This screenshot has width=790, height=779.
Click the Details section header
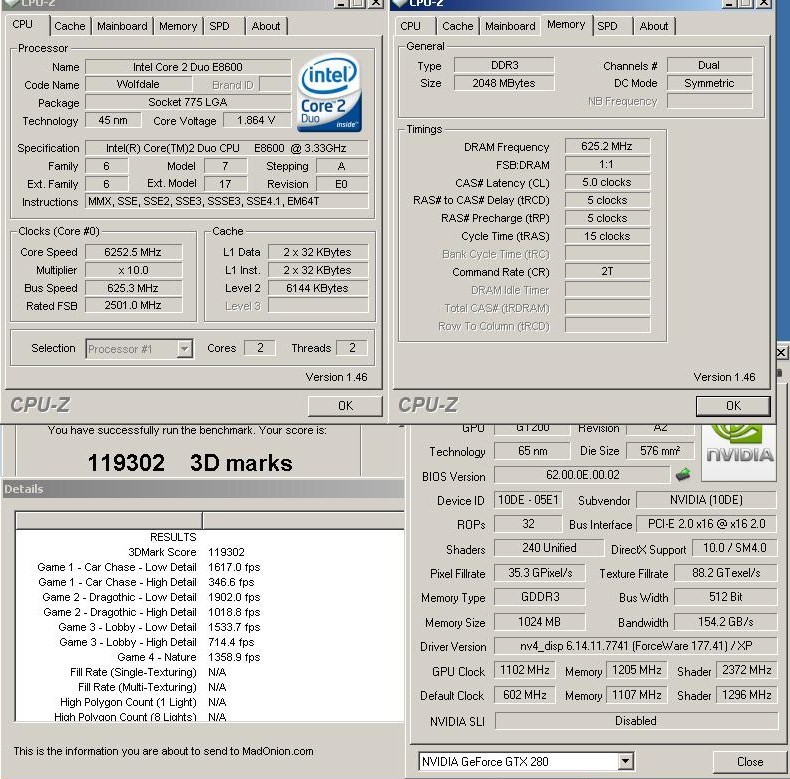click(204, 489)
